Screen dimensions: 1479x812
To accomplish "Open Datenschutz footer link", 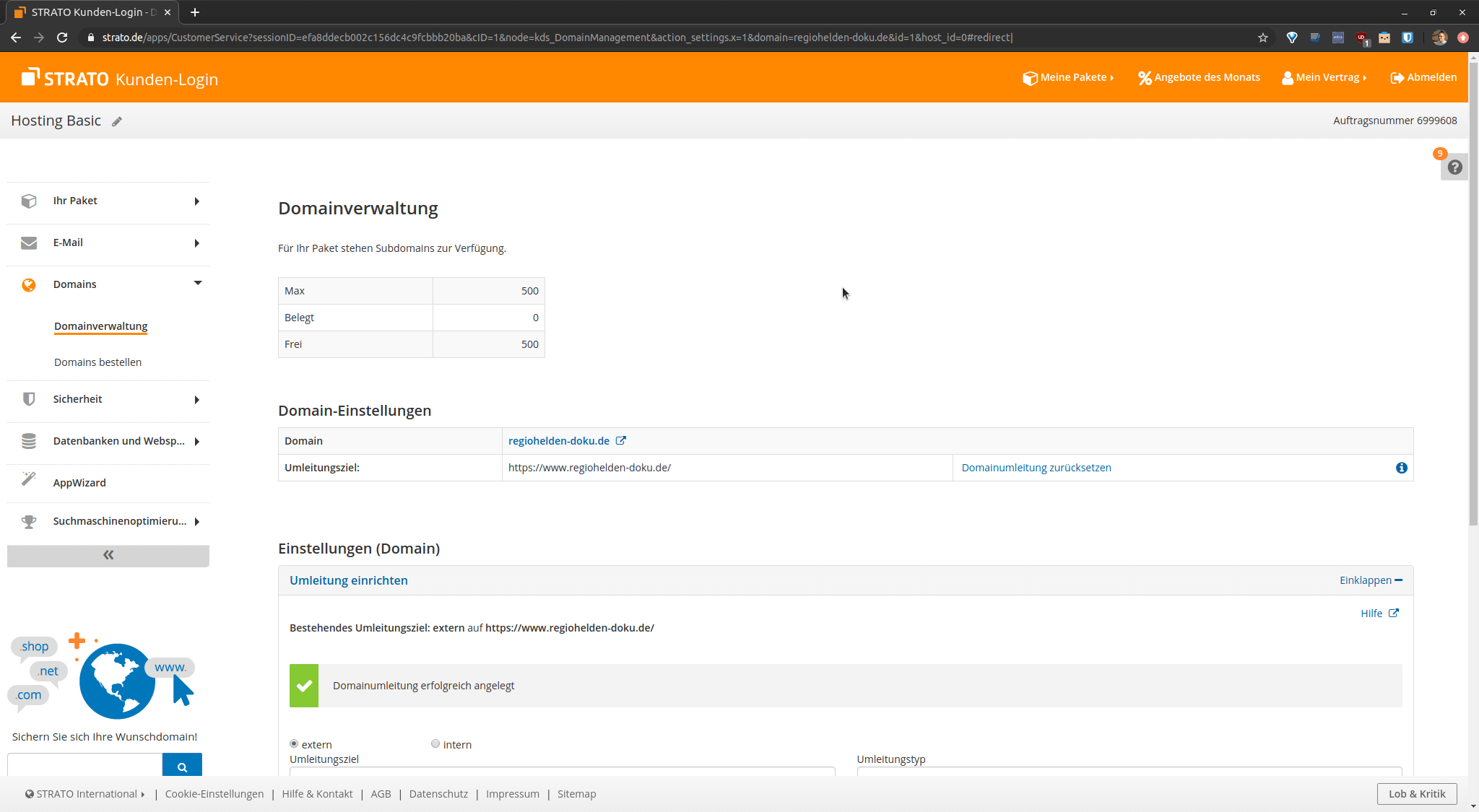I will (438, 794).
